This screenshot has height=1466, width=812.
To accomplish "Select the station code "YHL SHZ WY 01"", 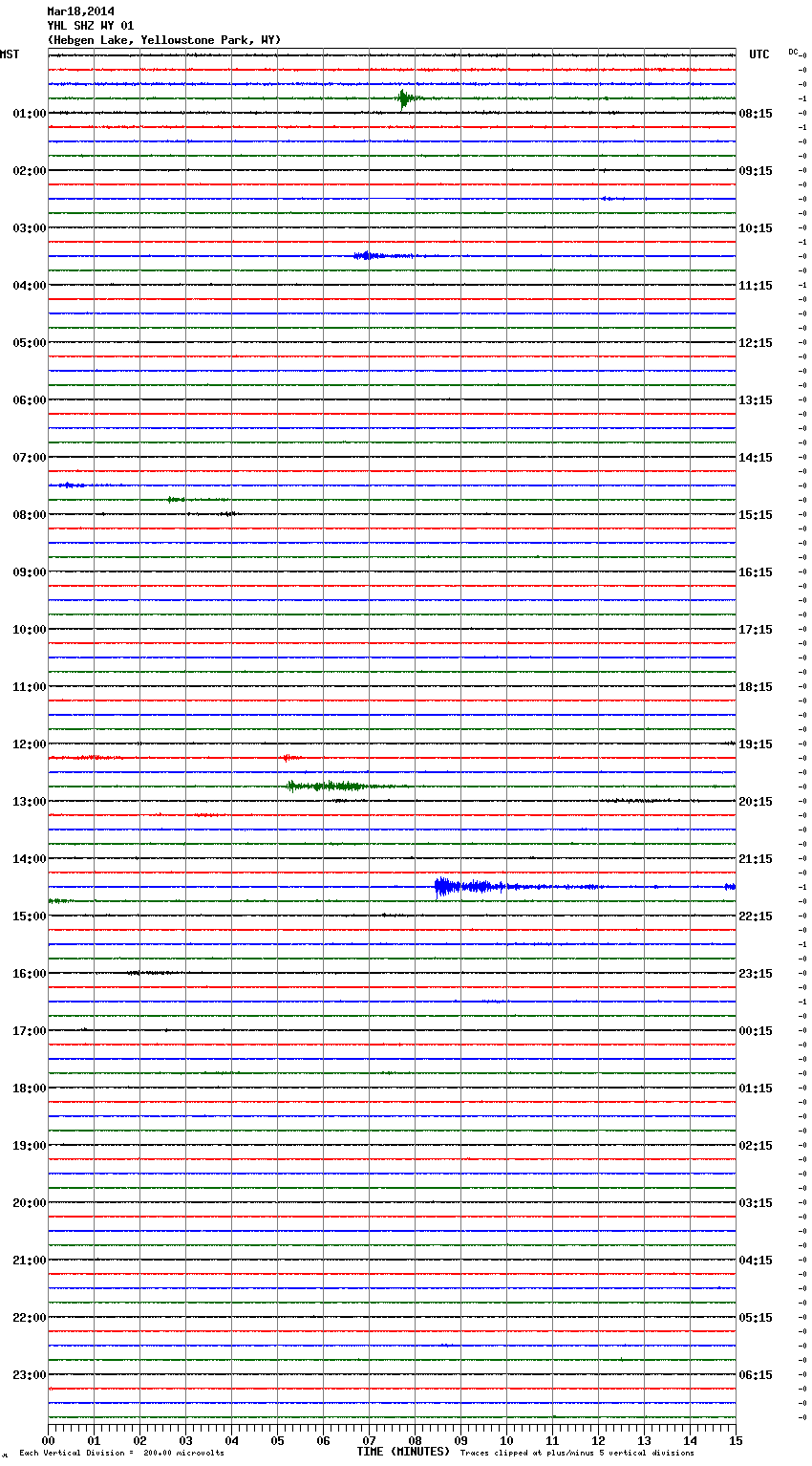I will point(91,26).
